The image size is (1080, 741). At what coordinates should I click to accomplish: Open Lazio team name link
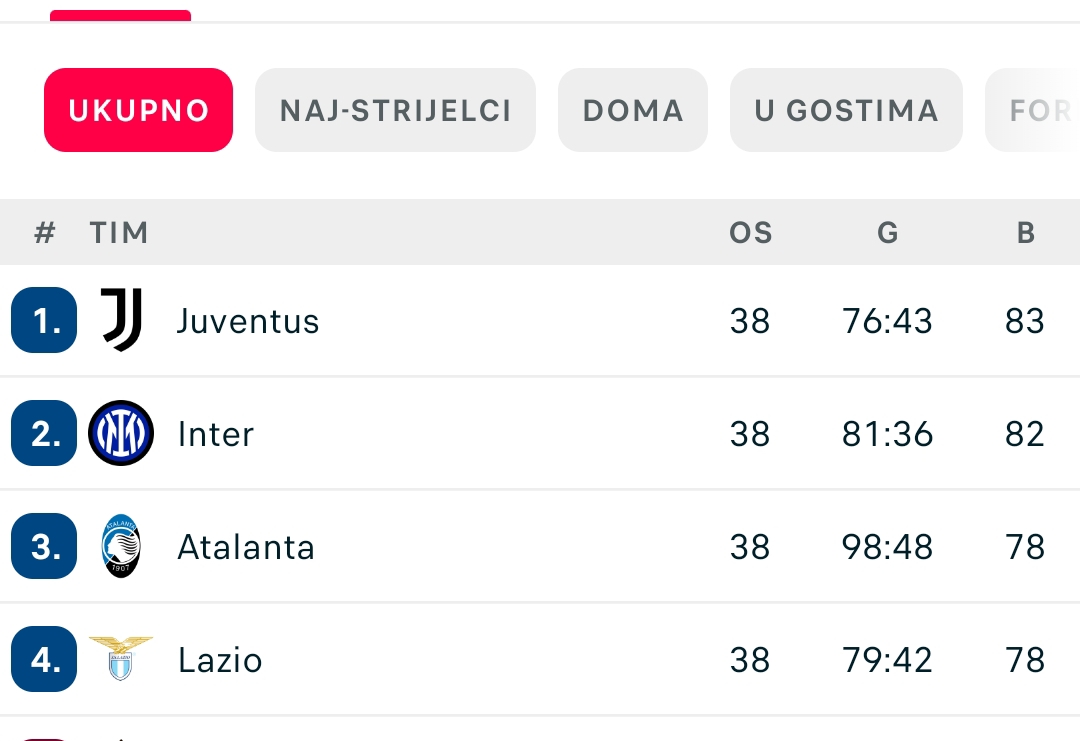(220, 660)
